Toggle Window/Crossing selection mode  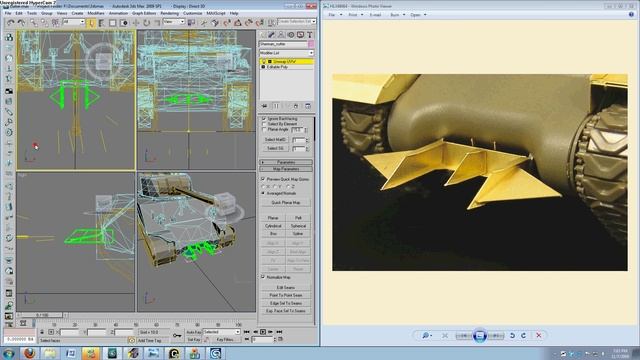(x=124, y=23)
